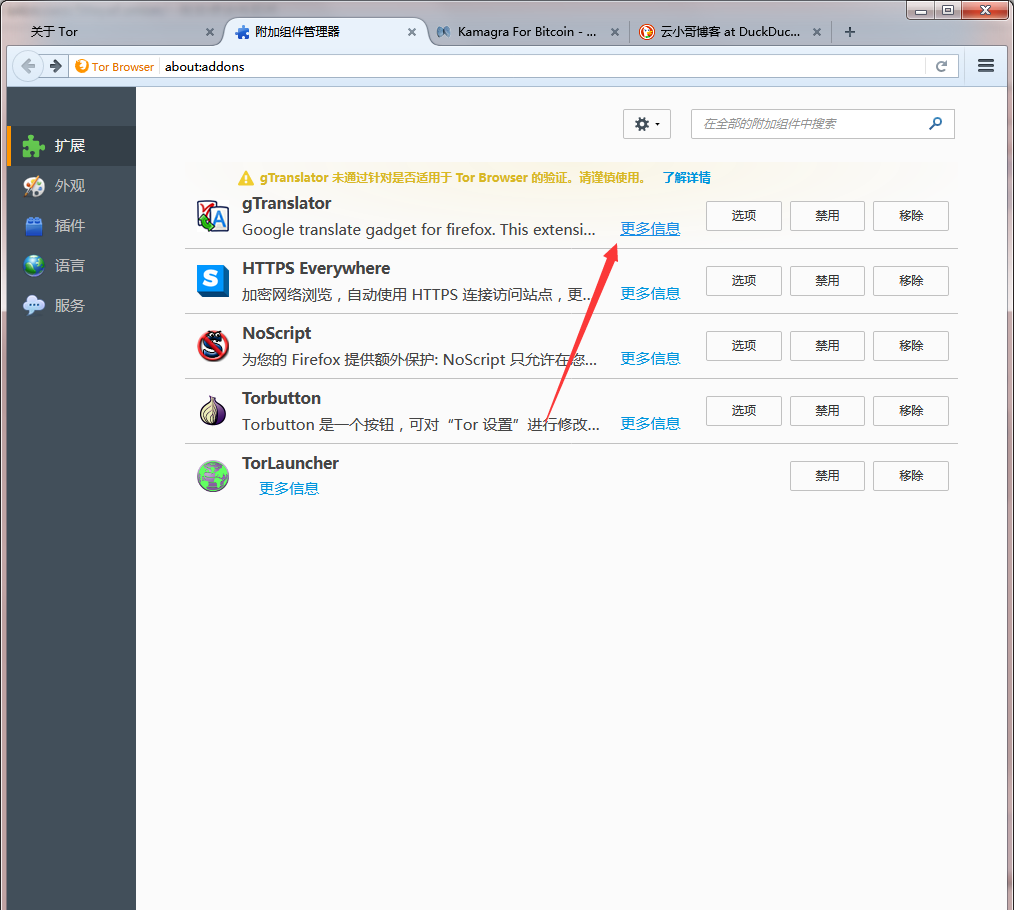Open the 扩展 extensions category
Viewport: 1014px width, 910px height.
[x=72, y=146]
